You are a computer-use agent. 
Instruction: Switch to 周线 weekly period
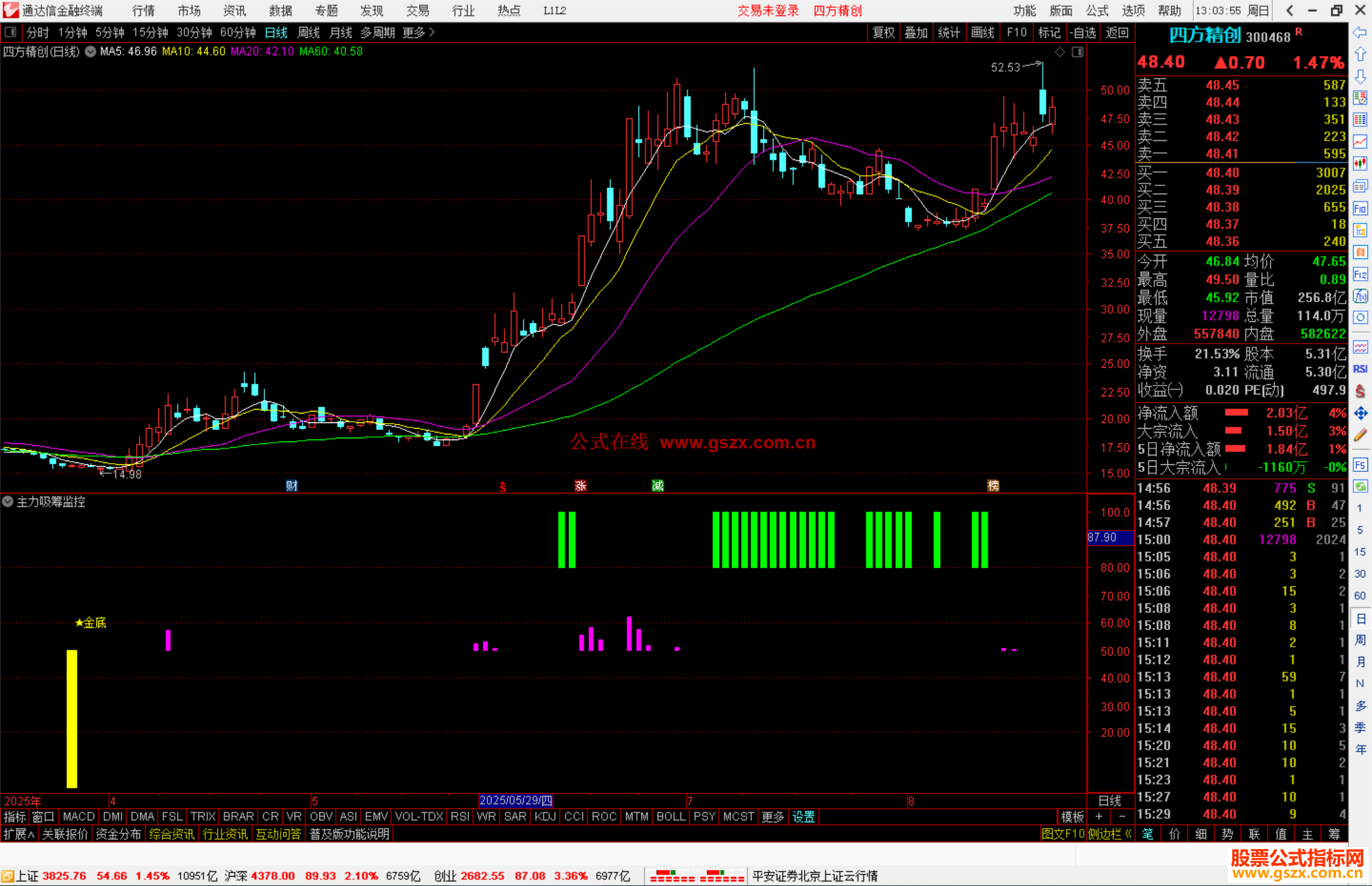309,32
